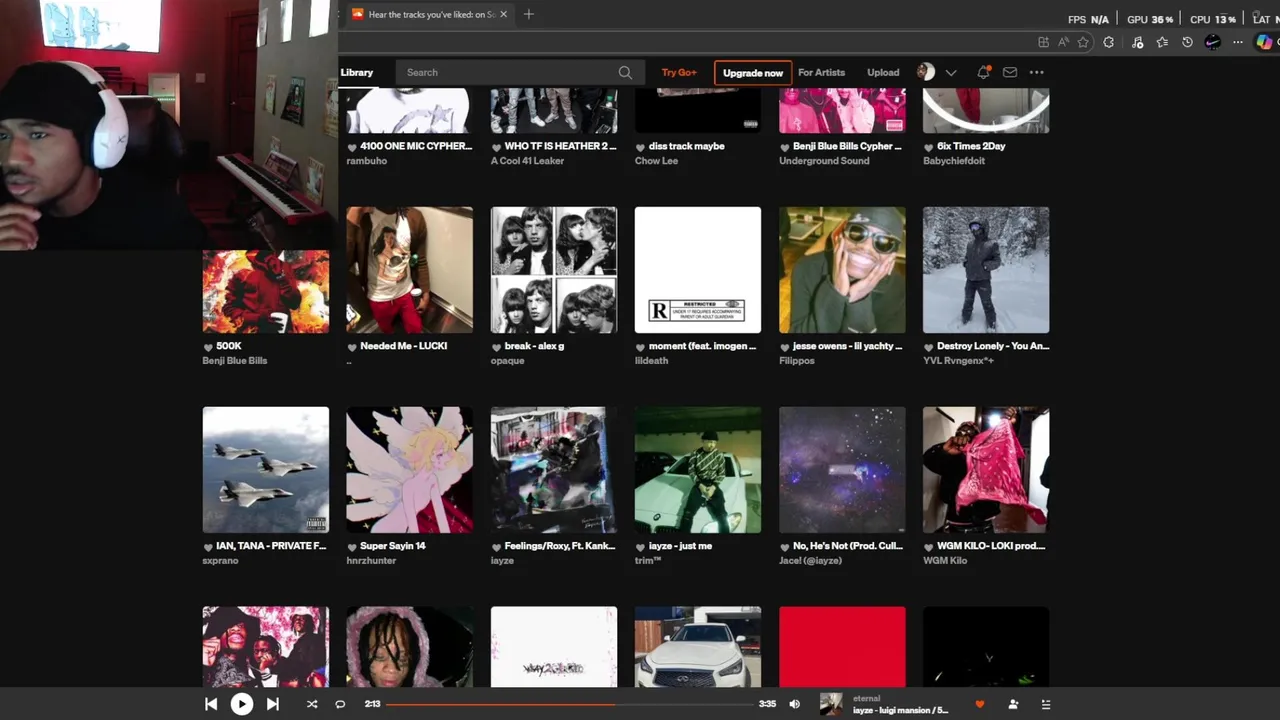Open the browser history icon

click(1187, 42)
